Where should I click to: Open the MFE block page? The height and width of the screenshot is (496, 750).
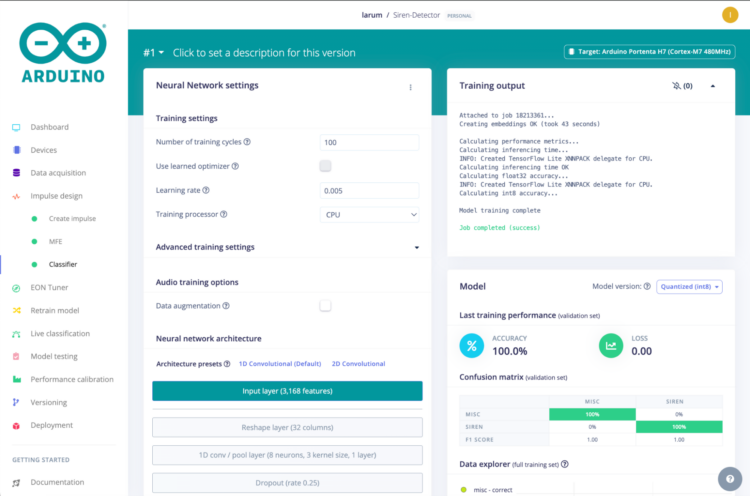[x=55, y=242]
